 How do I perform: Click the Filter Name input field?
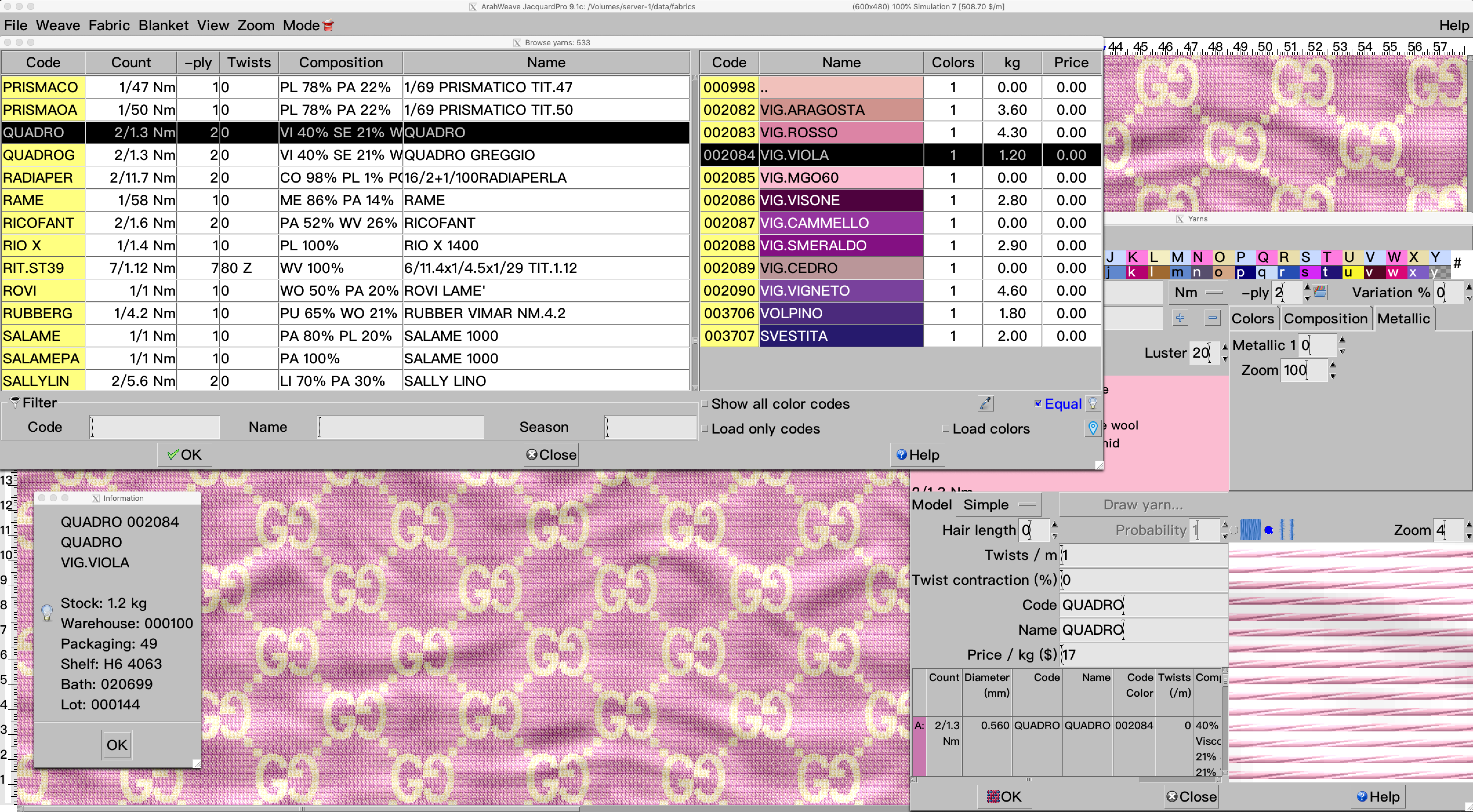point(400,427)
